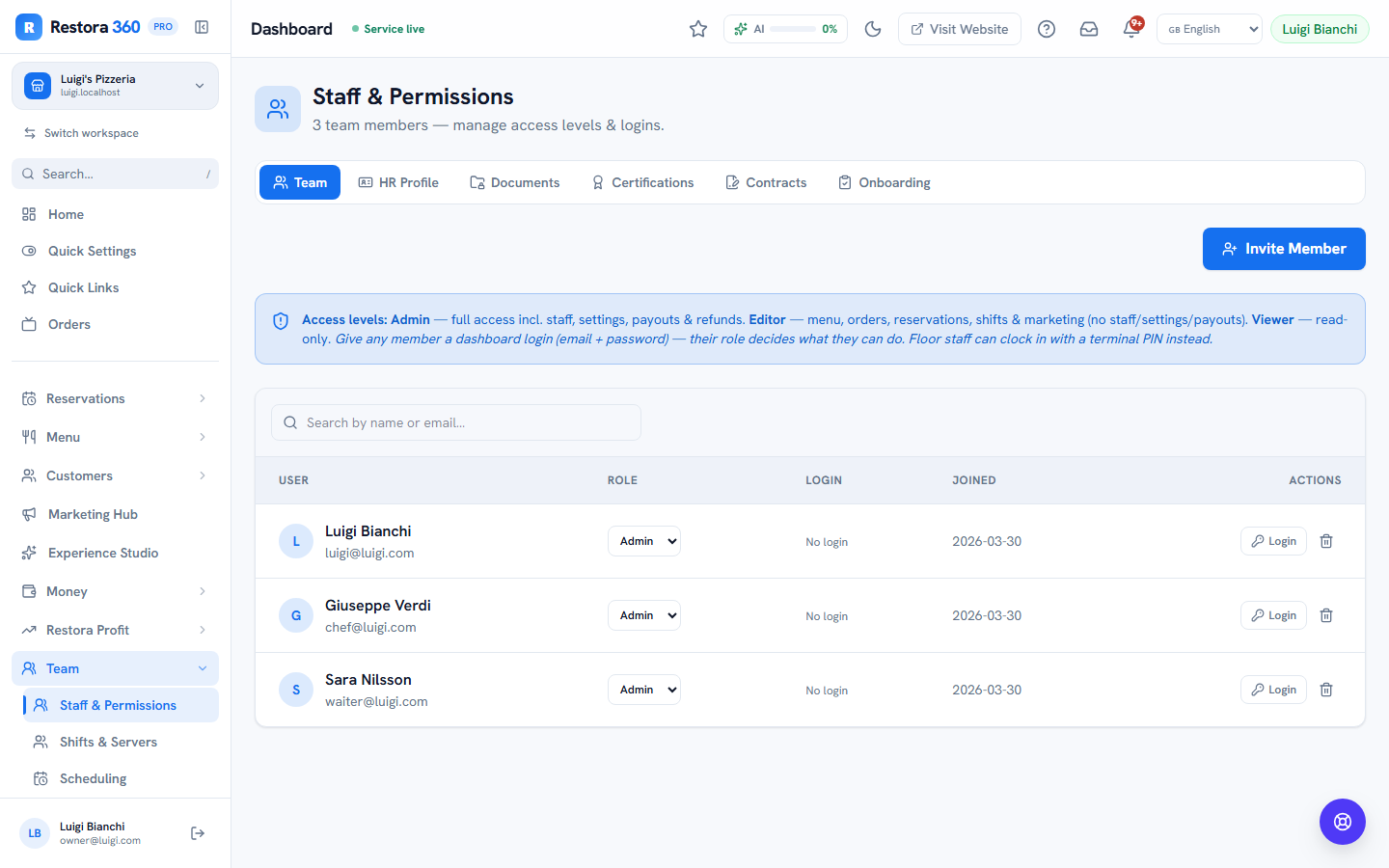The width and height of the screenshot is (1389, 868).
Task: Click the Luigi Bianchi profile button in the top bar
Action: 1320,29
